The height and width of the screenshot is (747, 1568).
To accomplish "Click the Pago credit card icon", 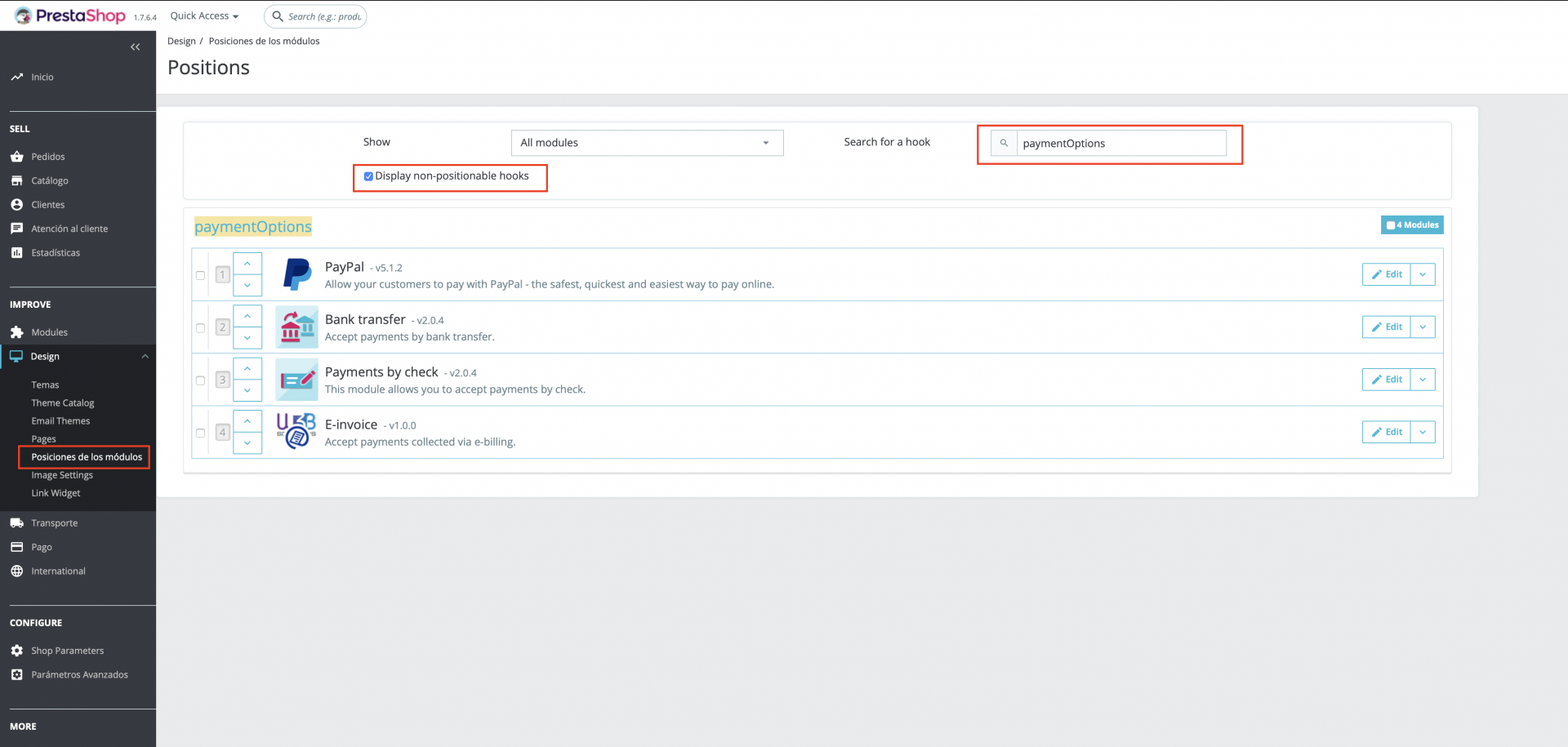I will [x=17, y=547].
